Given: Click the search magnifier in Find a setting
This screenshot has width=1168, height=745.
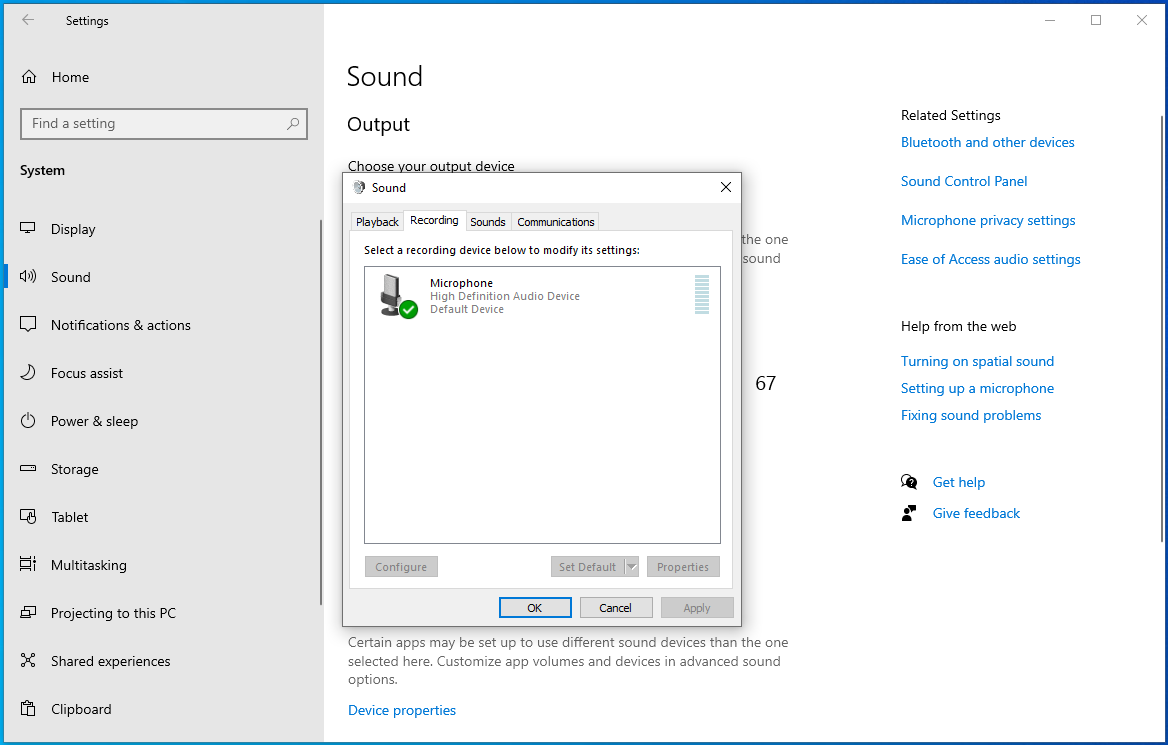Looking at the screenshot, I should 293,124.
